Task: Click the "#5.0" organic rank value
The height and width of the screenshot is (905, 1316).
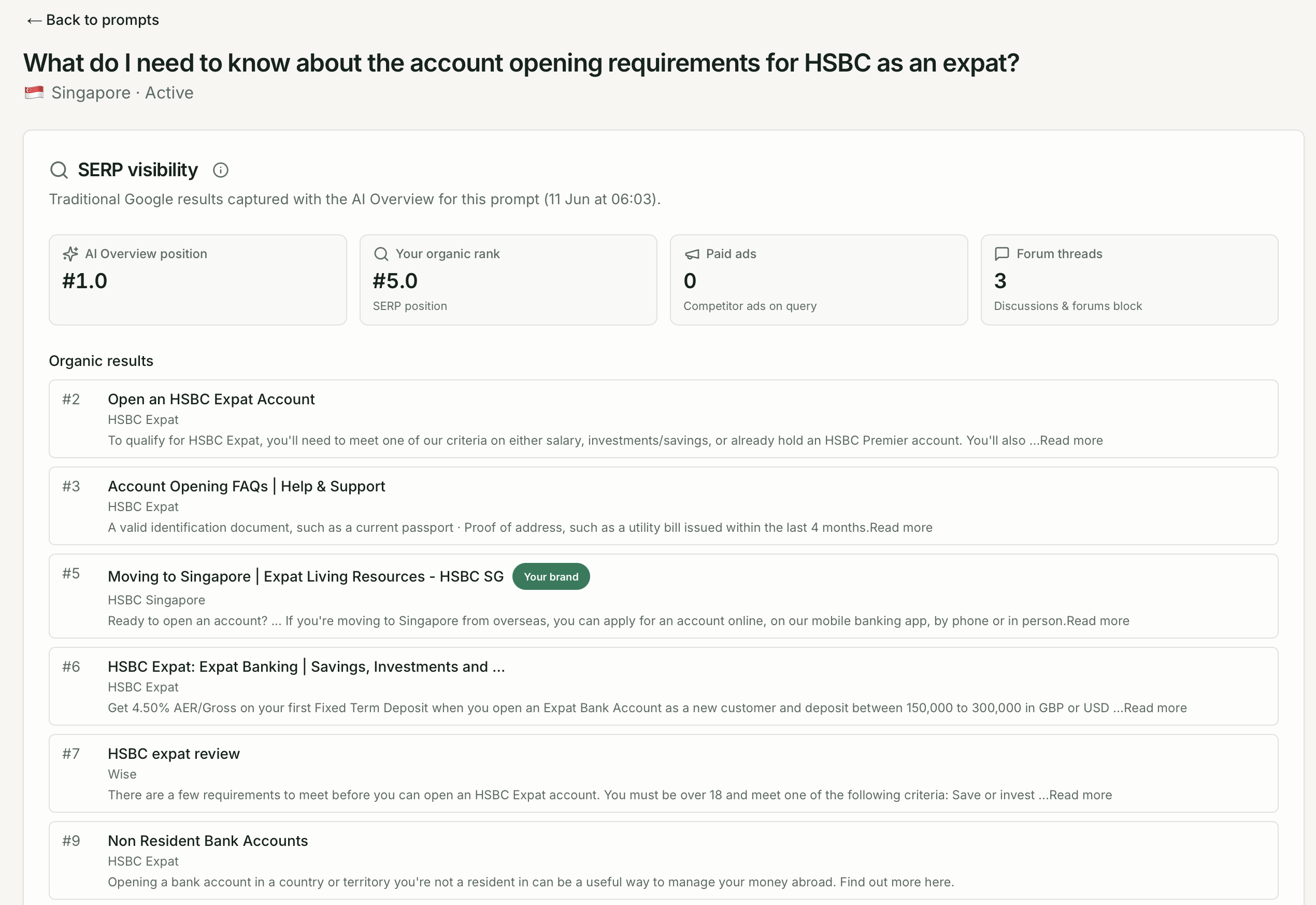Action: [395, 281]
